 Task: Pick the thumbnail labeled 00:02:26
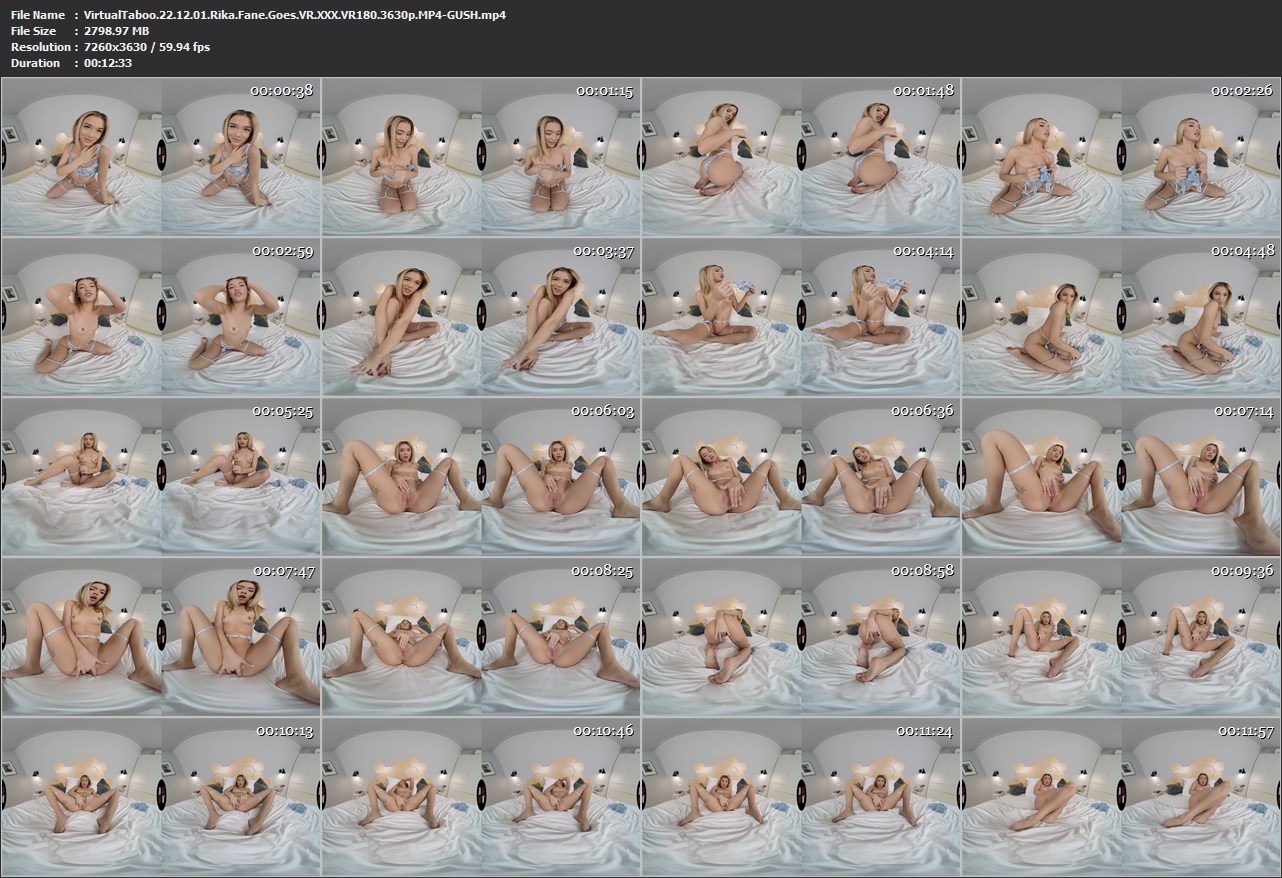1121,158
